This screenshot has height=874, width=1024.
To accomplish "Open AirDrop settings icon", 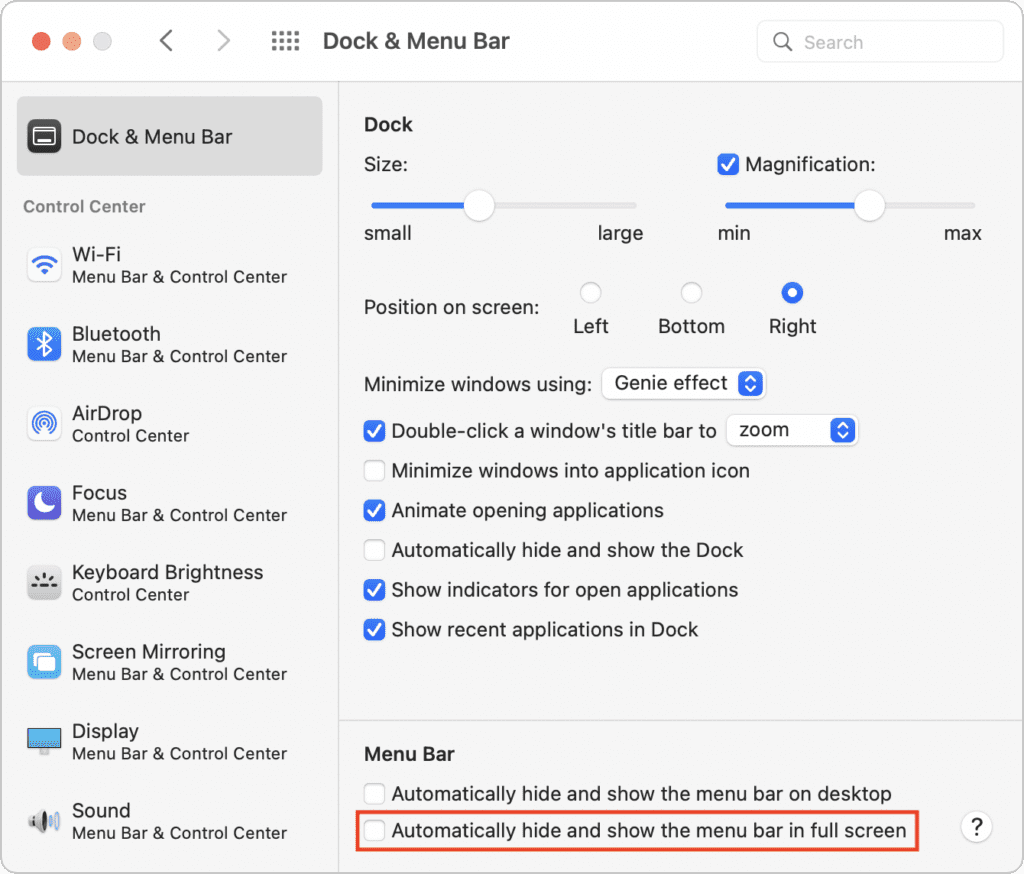I will (44, 424).
